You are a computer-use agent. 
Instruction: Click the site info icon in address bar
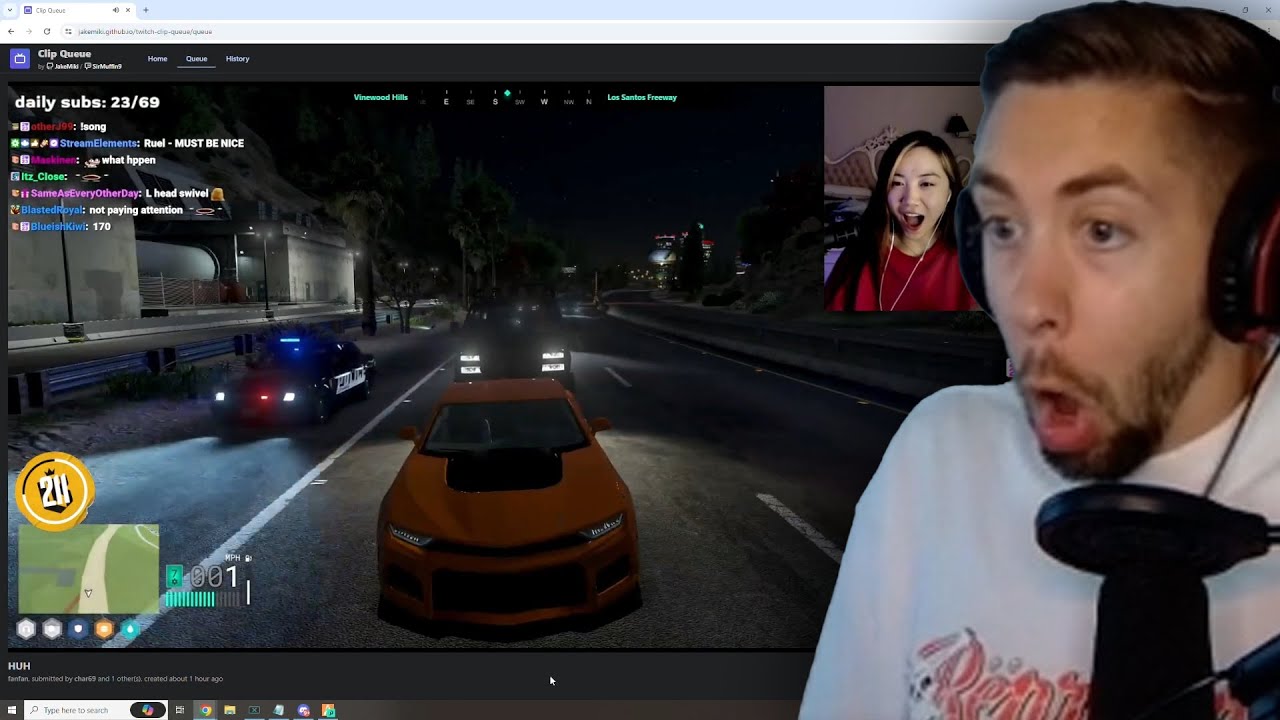68,31
